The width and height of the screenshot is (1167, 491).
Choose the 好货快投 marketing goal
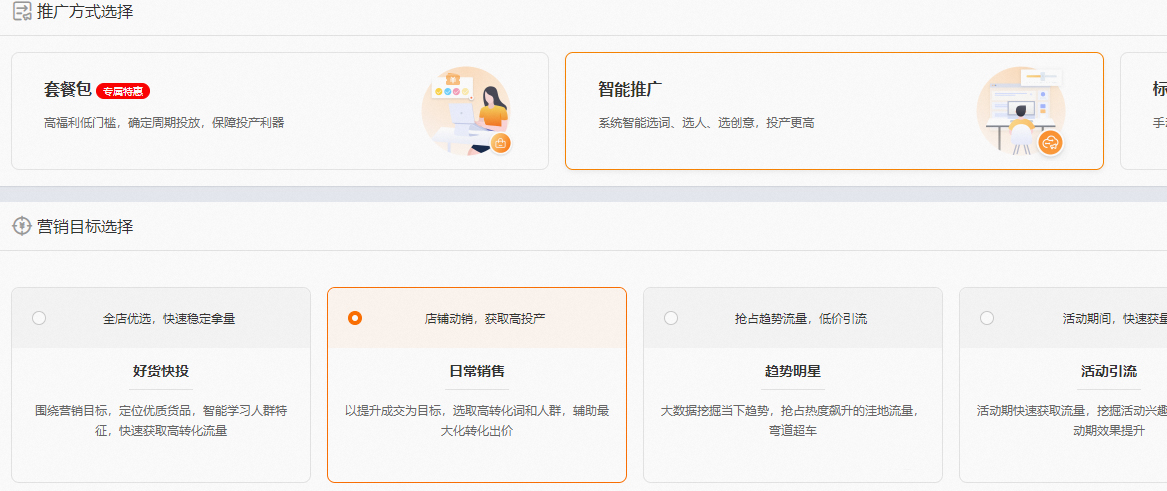[161, 385]
